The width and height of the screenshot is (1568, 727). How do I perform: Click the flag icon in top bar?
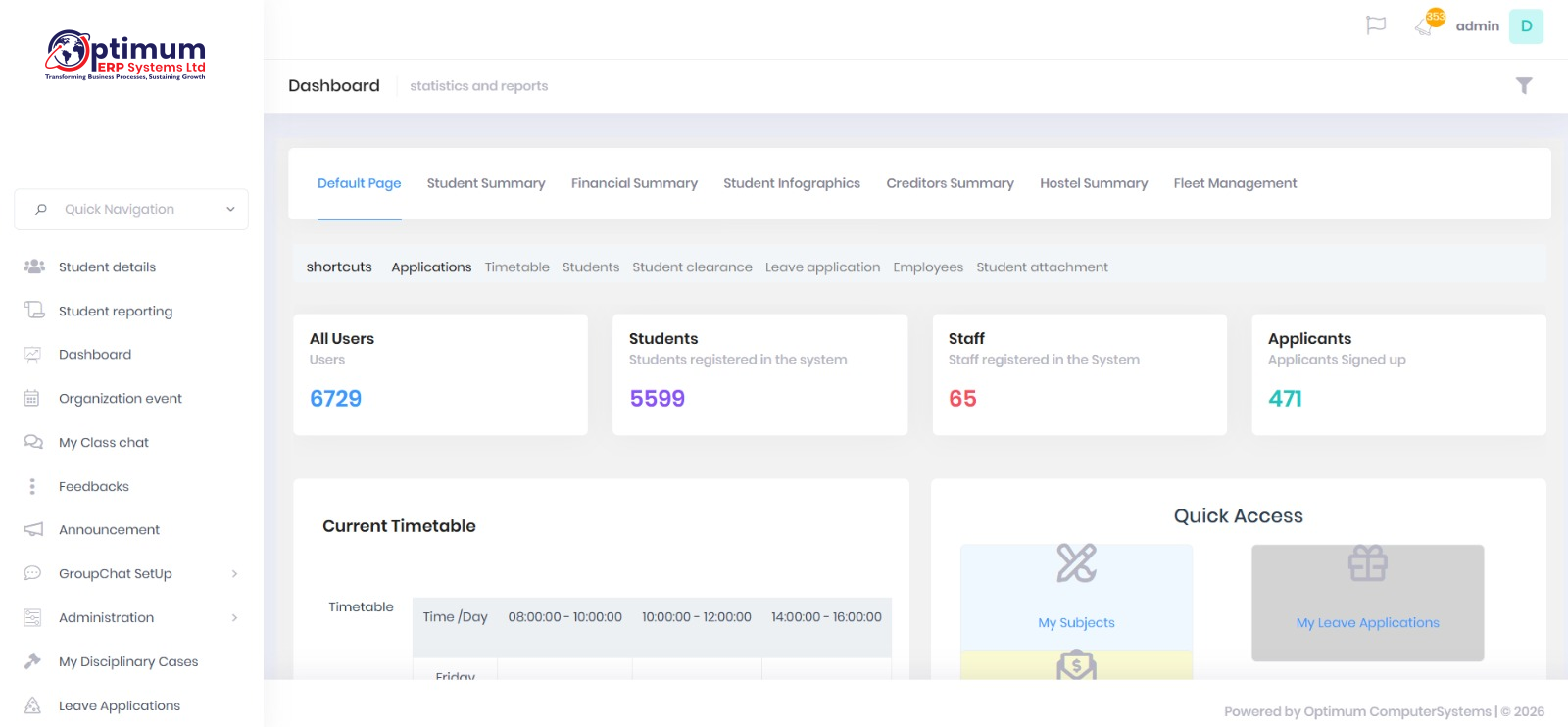1376,25
